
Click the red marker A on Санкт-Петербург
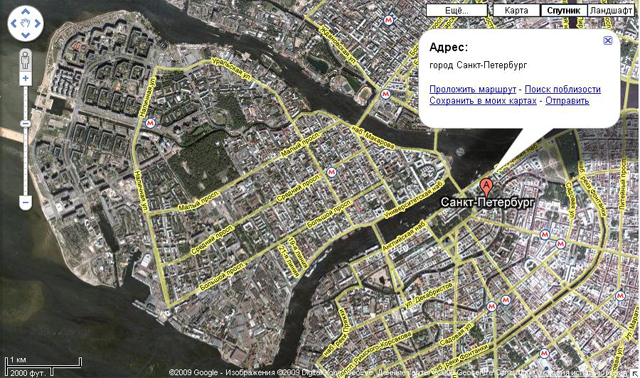coord(486,188)
